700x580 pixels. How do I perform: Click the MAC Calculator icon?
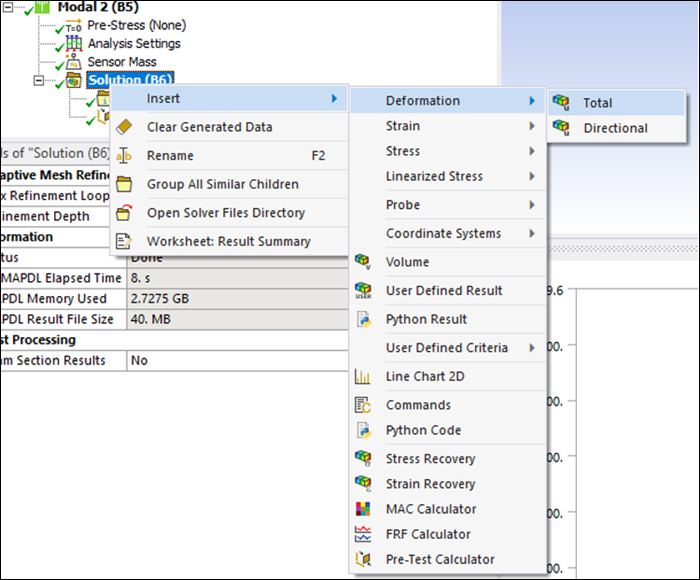(364, 509)
